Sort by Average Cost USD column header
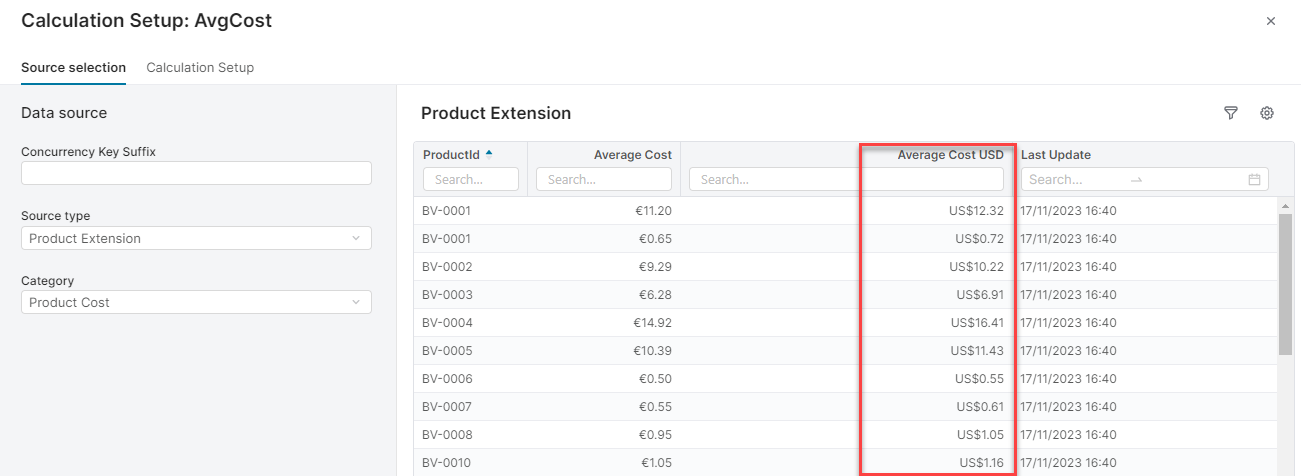Viewport: 1301px width, 476px height. (x=949, y=155)
